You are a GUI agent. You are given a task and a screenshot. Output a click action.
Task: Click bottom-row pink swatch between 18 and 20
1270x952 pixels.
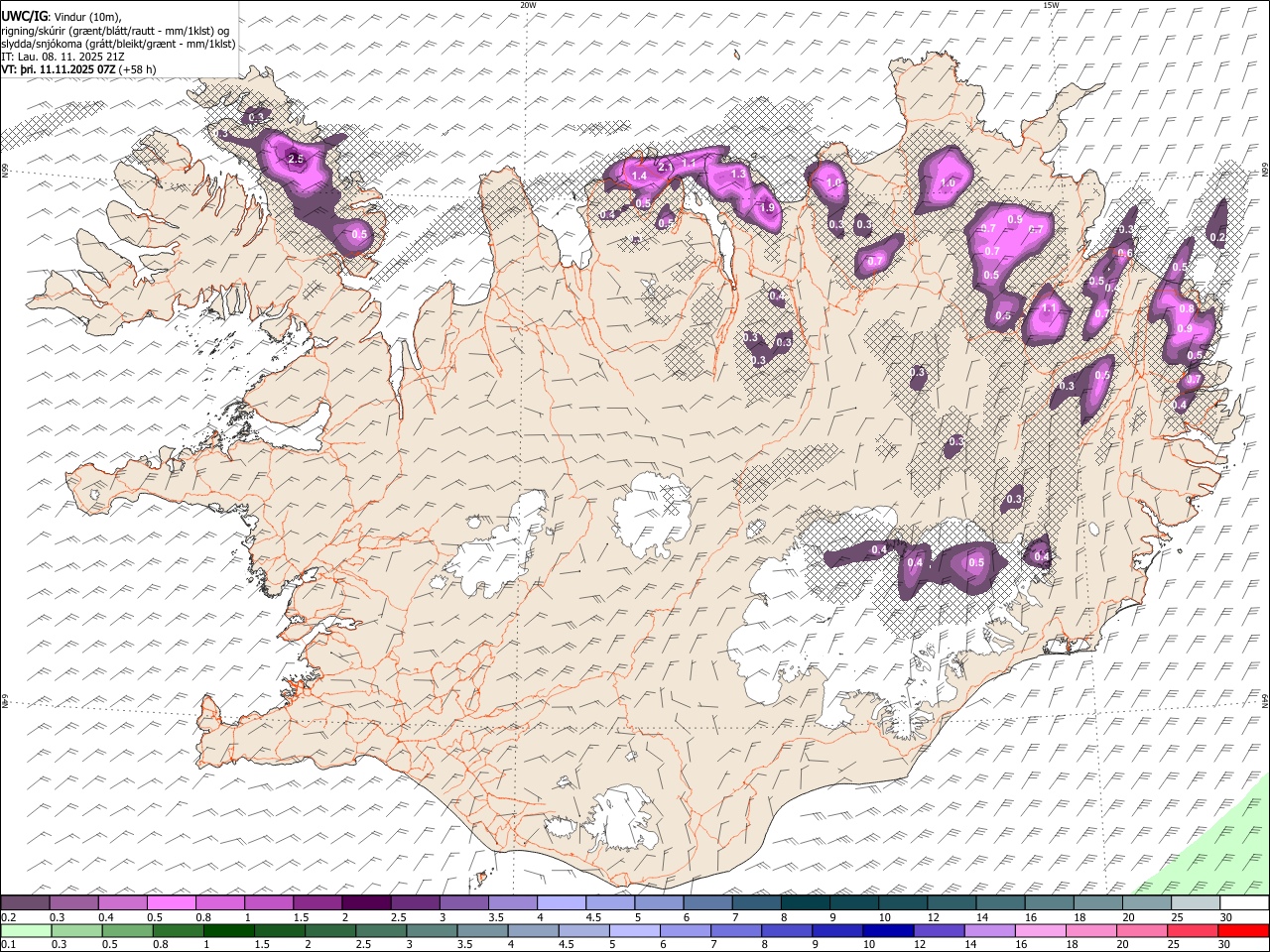tap(1092, 930)
